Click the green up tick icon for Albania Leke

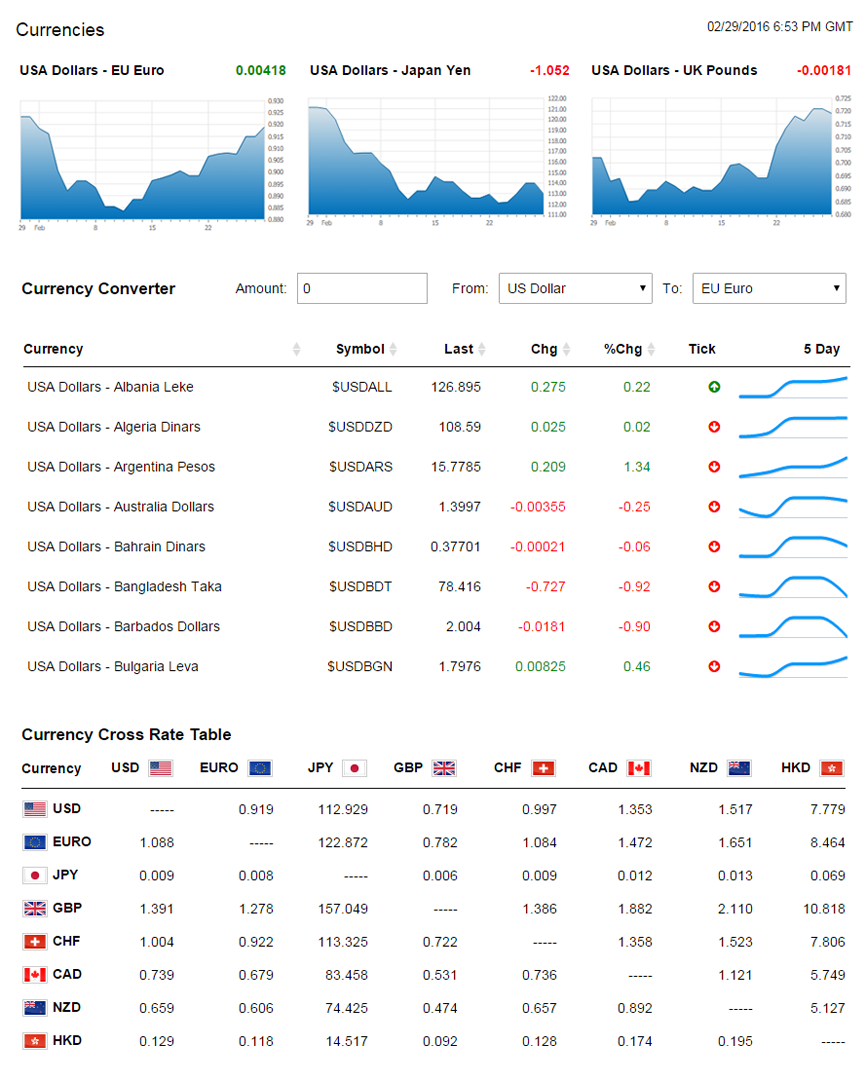point(714,387)
